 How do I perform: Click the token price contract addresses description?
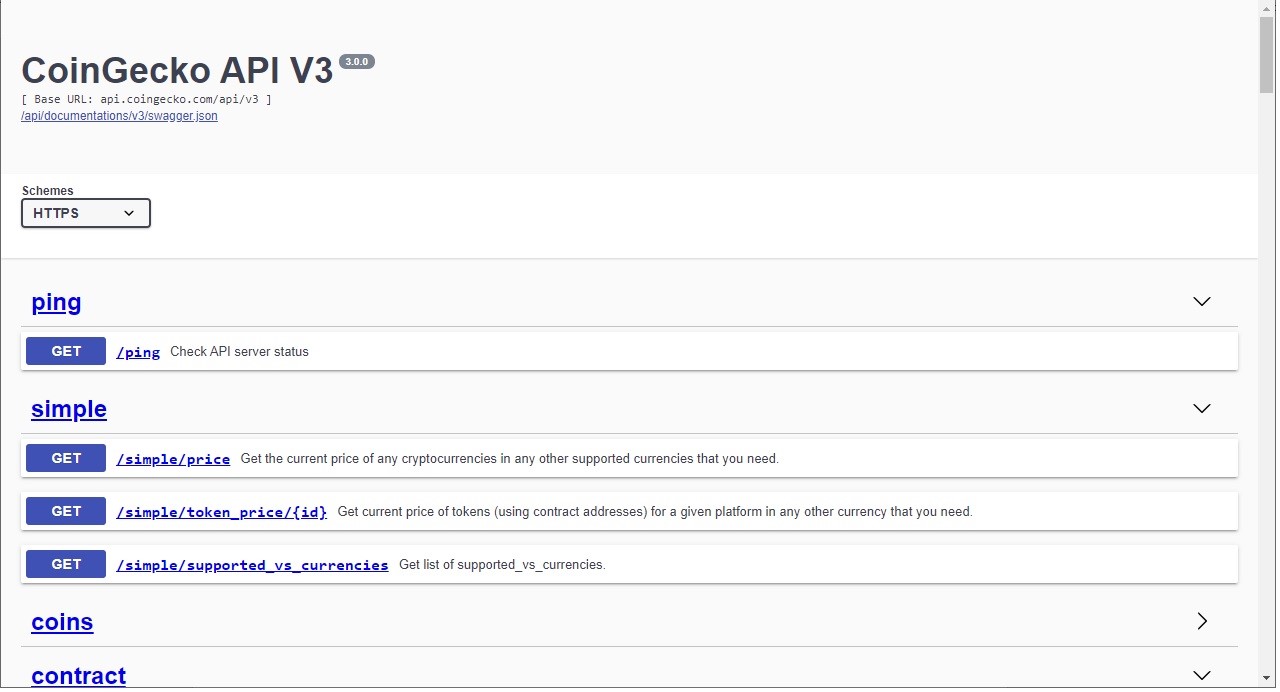coord(655,512)
